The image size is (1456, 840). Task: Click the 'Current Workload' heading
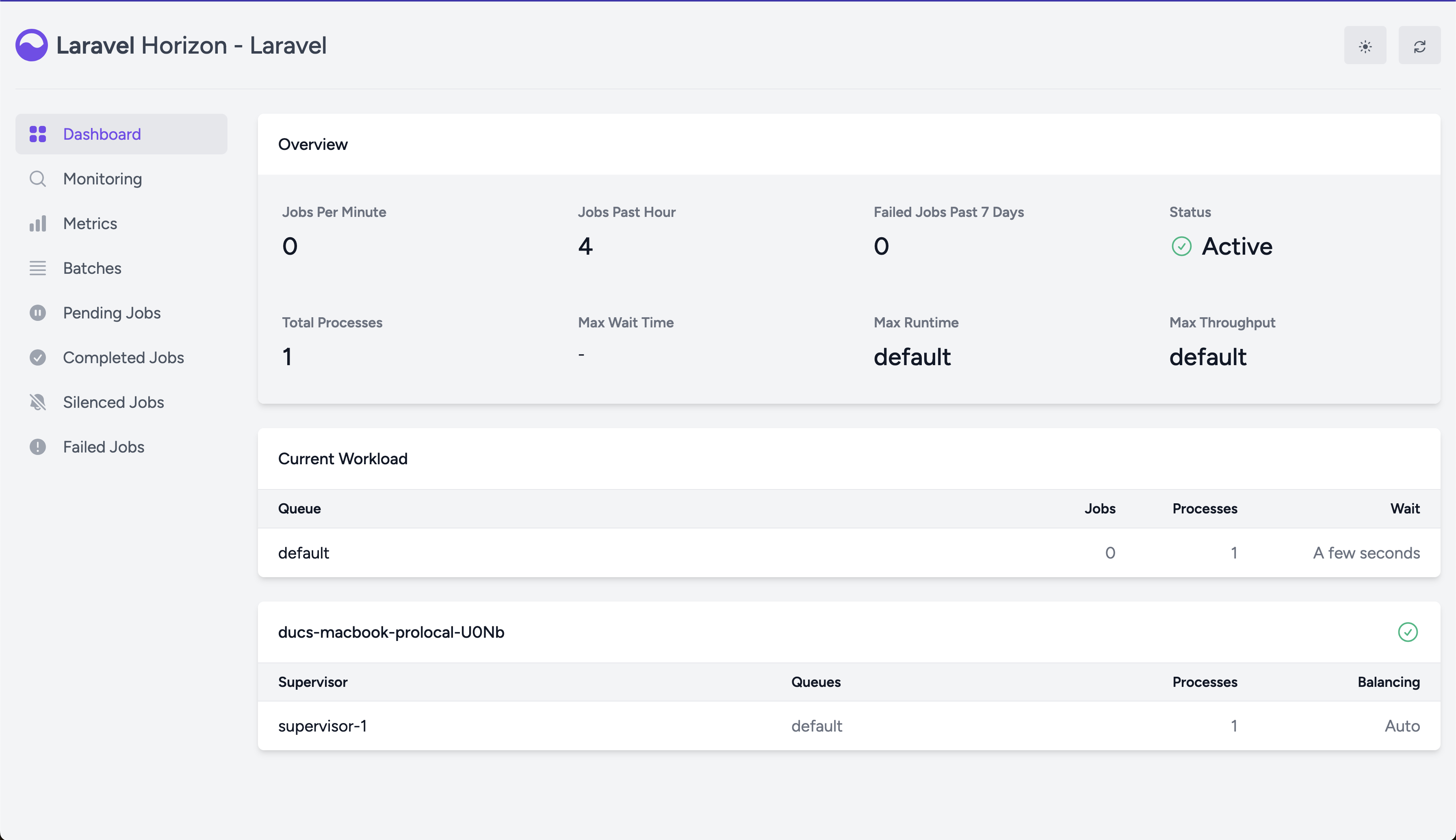342,459
